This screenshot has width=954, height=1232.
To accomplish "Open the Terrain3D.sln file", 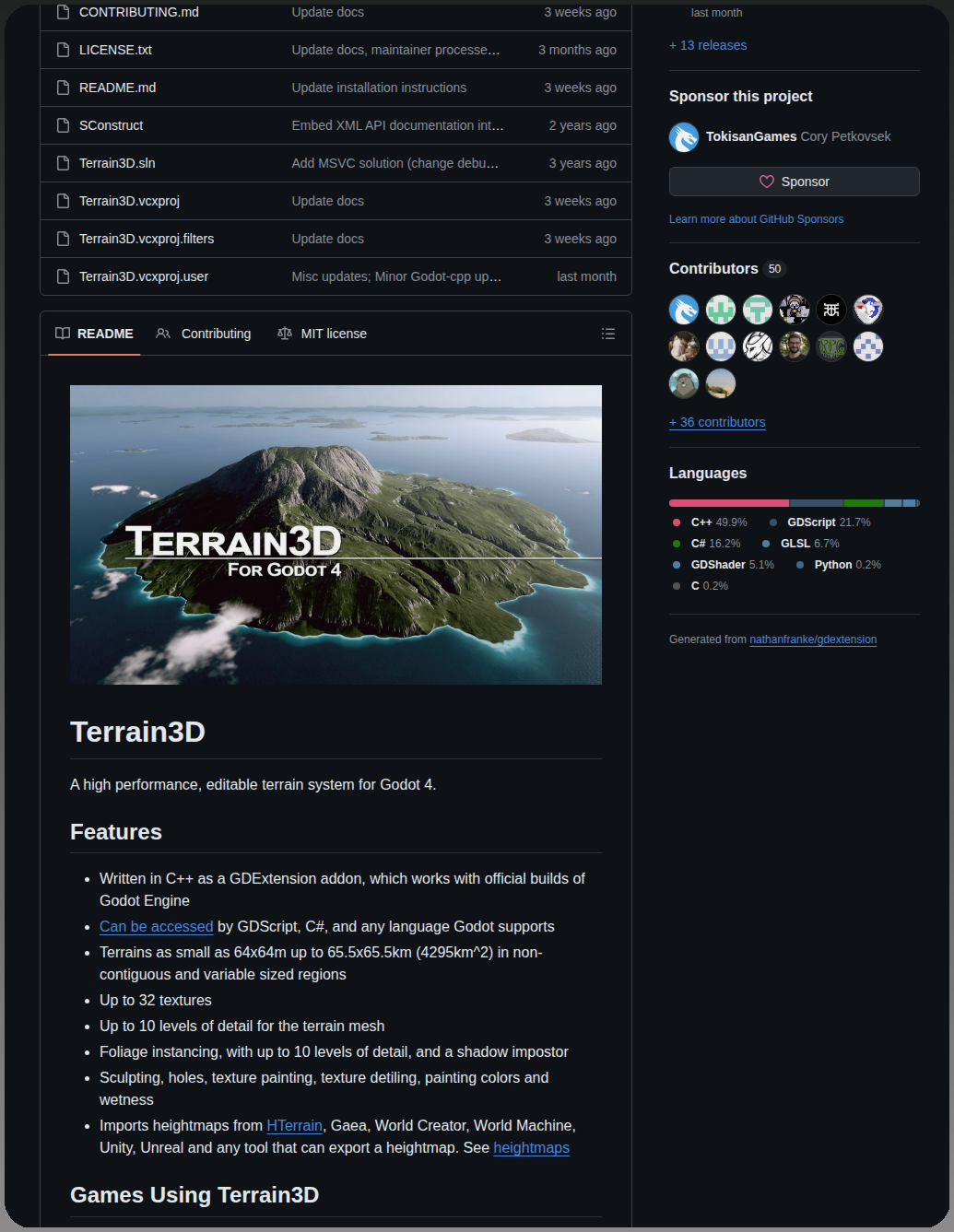I will pos(117,163).
